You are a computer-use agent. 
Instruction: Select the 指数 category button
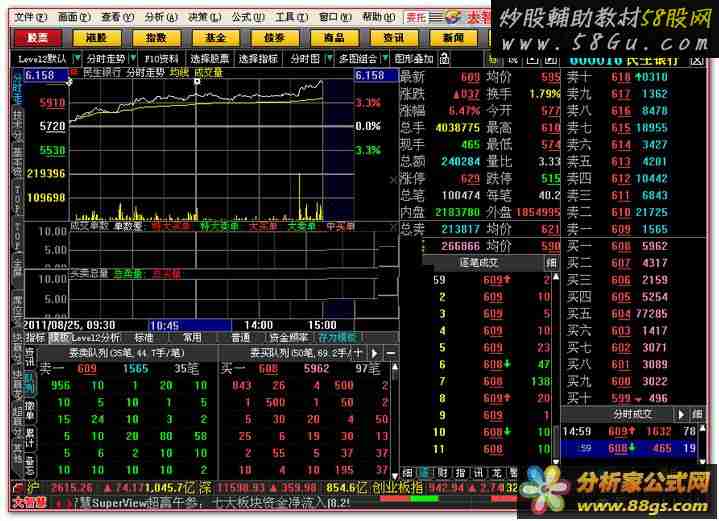point(156,38)
